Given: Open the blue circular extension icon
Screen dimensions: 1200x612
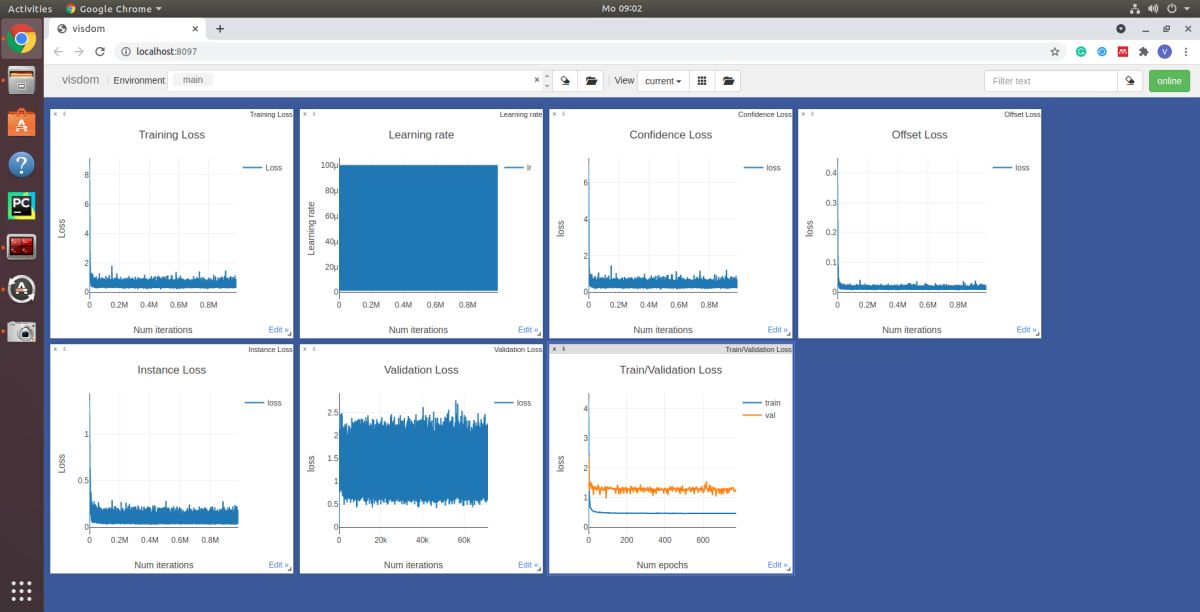Looking at the screenshot, I should click(1102, 51).
